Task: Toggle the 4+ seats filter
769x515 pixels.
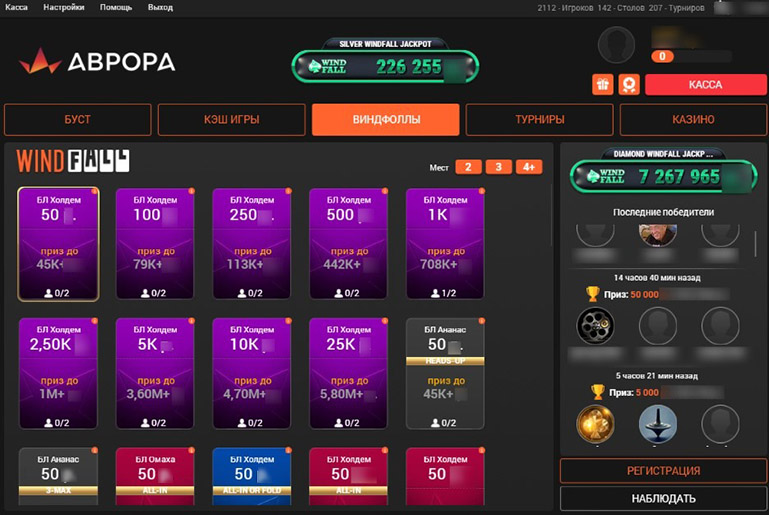Action: [x=529, y=167]
